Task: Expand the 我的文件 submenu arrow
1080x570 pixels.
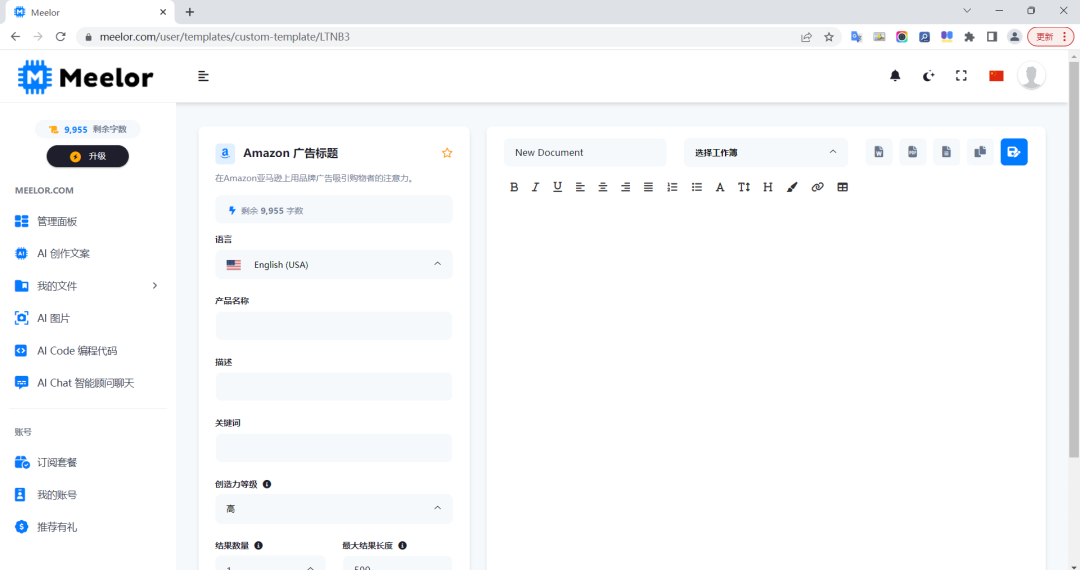Action: (x=155, y=286)
